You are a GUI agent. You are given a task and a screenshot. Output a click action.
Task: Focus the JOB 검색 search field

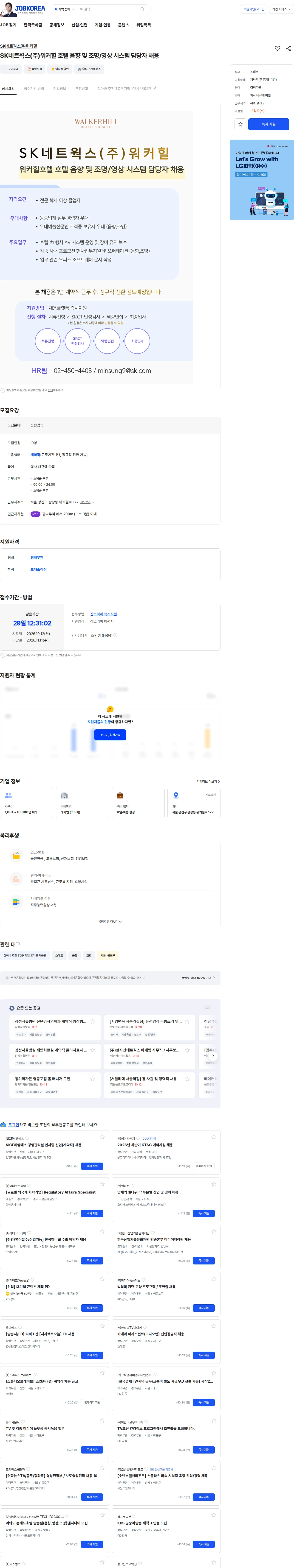[x=107, y=9]
